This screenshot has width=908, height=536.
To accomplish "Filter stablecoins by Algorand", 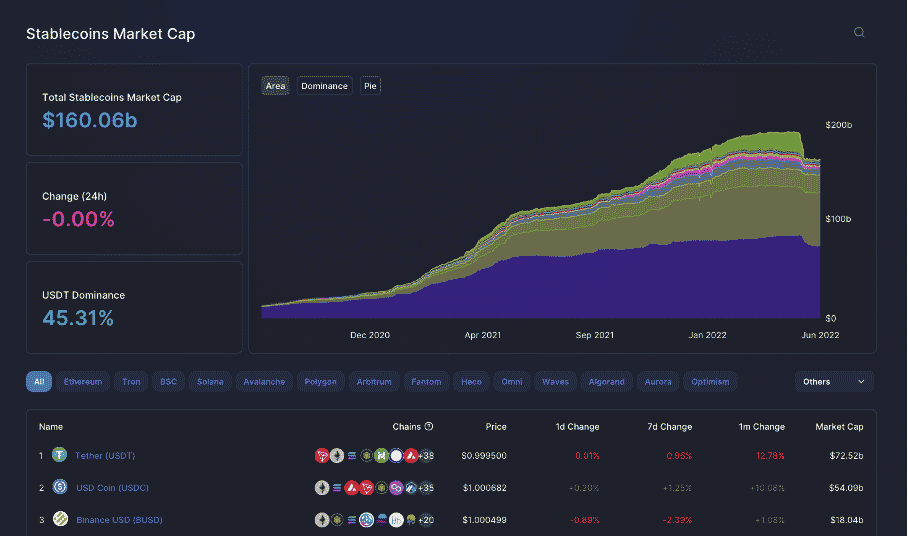I will pos(606,381).
